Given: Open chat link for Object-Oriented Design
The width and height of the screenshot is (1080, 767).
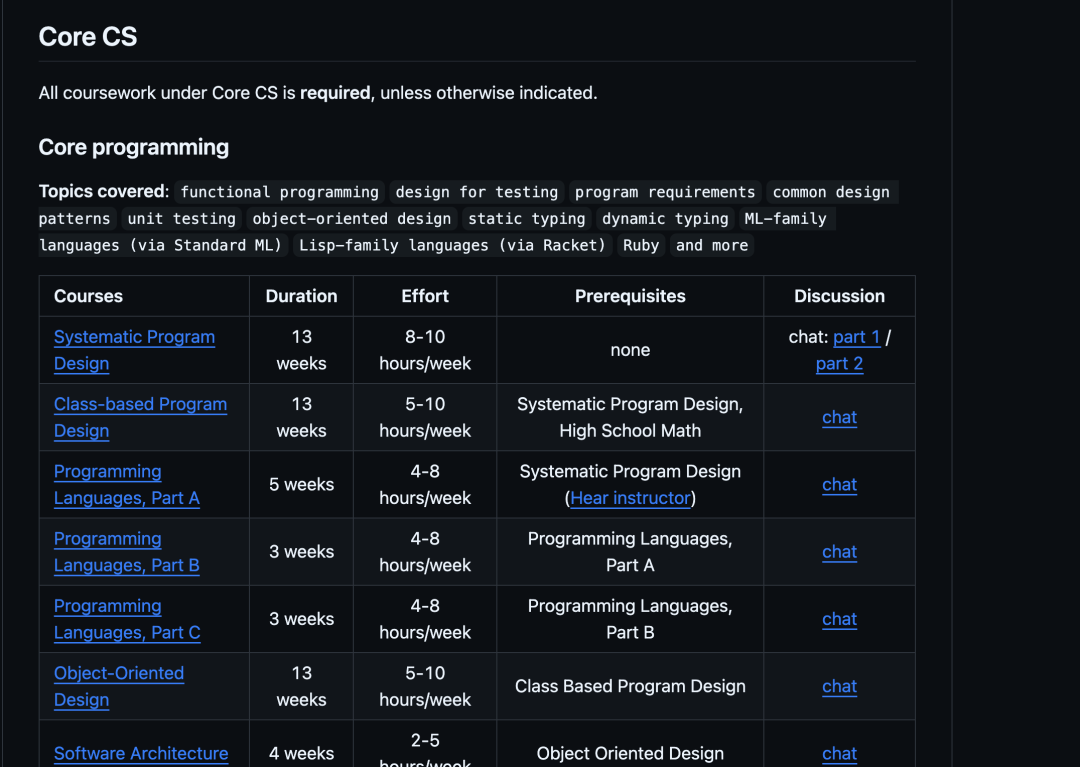Looking at the screenshot, I should (840, 686).
